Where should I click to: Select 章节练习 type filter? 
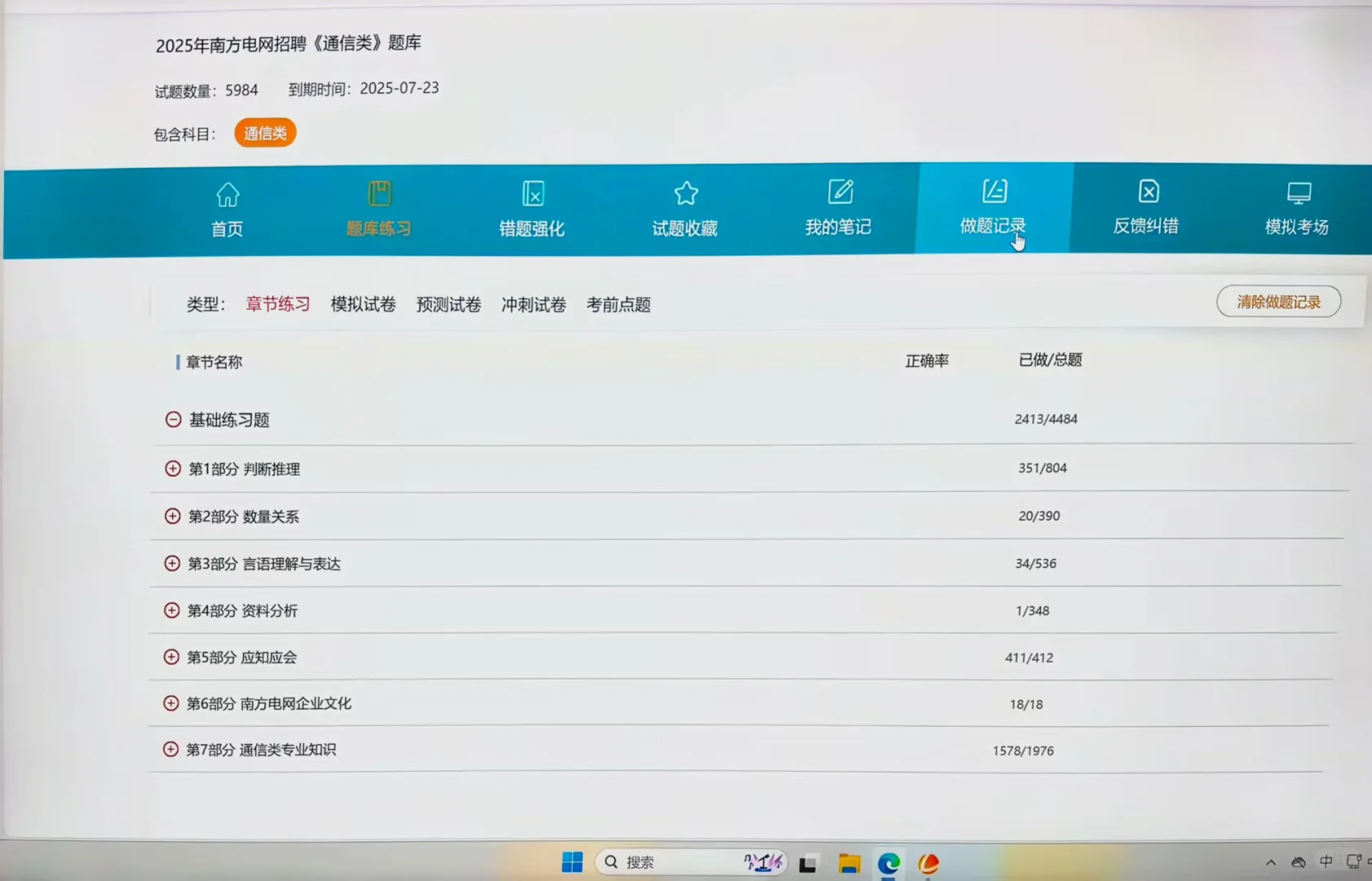click(278, 304)
